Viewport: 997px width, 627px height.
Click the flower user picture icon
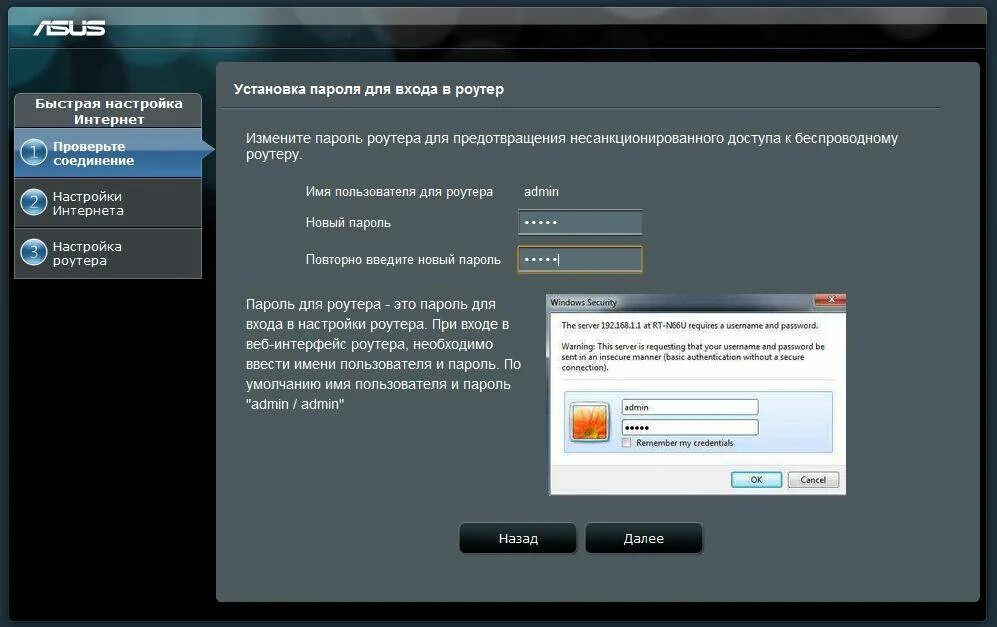click(x=589, y=422)
